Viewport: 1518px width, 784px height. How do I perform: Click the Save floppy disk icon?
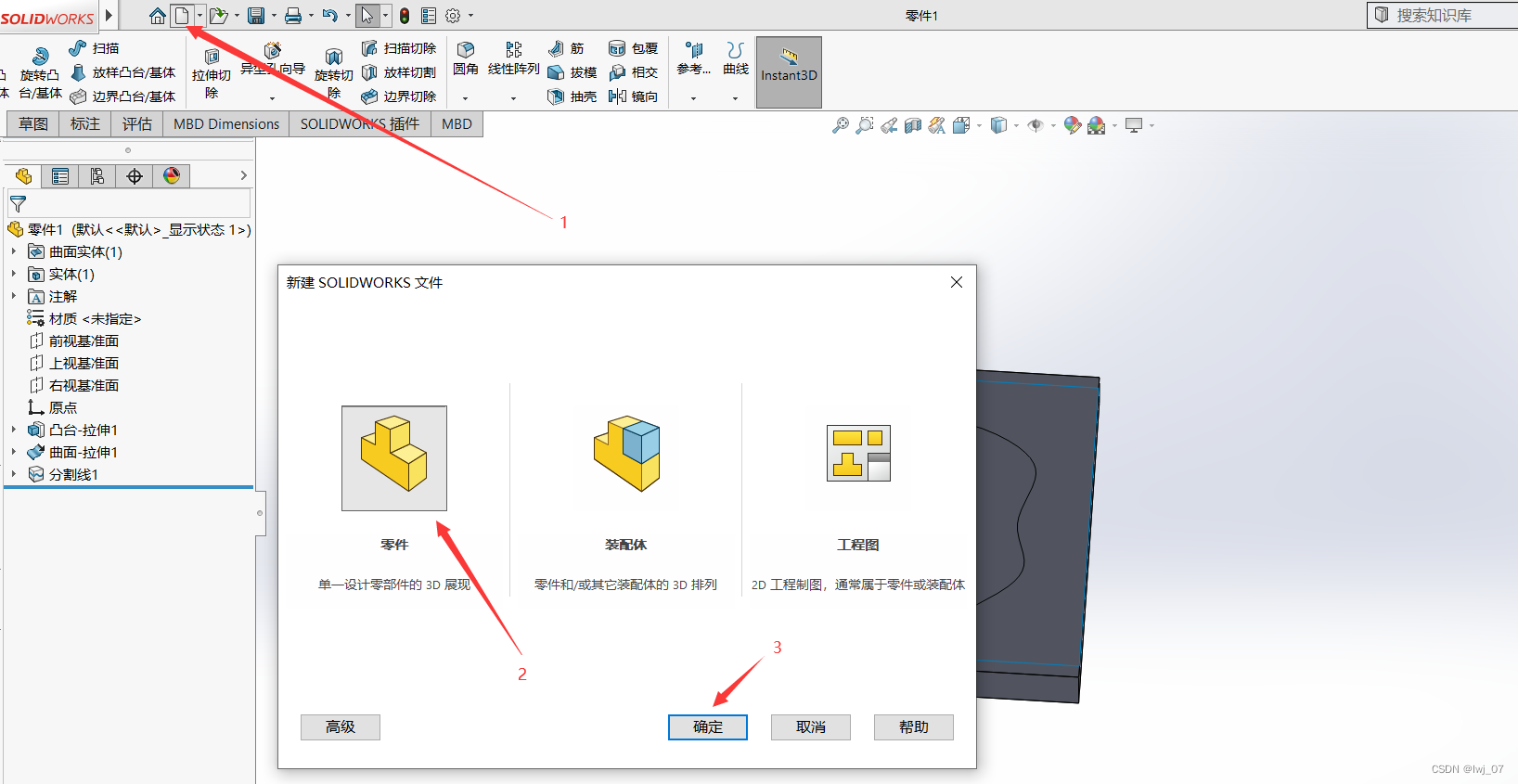pyautogui.click(x=256, y=15)
